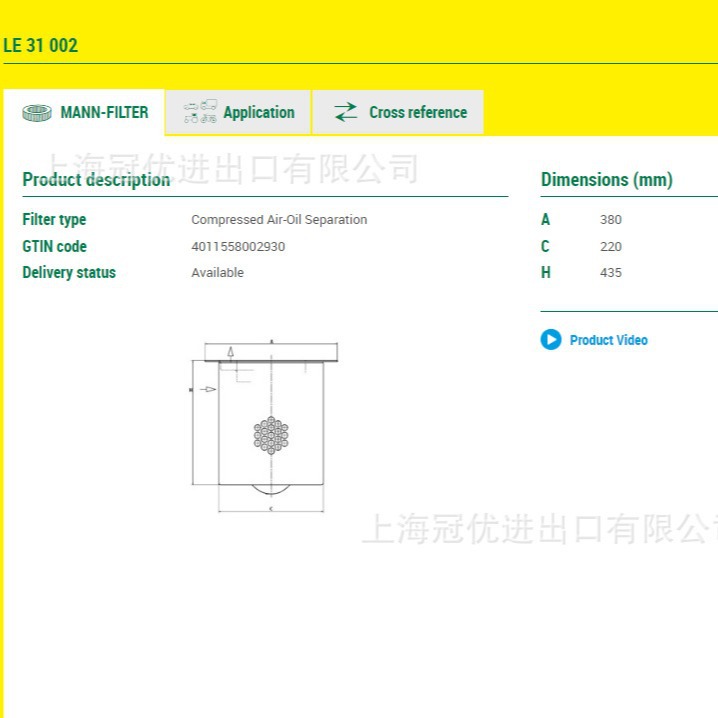Click the Compressed Air-Oil Separation text
Image resolution: width=718 pixels, height=718 pixels.
[279, 220]
